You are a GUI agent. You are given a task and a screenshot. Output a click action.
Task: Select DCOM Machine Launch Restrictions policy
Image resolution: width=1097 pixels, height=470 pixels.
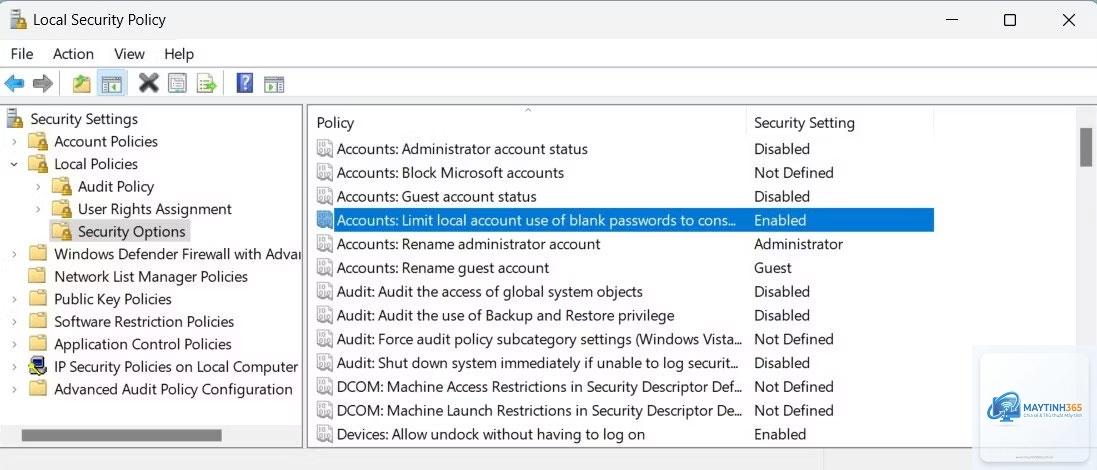click(538, 411)
